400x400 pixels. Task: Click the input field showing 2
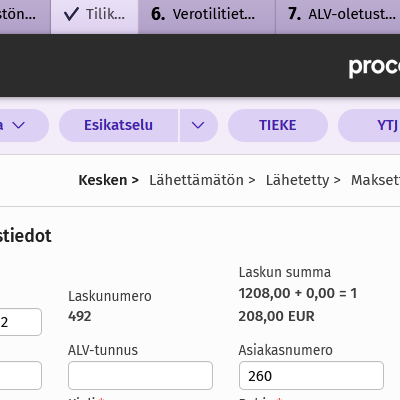point(21,322)
